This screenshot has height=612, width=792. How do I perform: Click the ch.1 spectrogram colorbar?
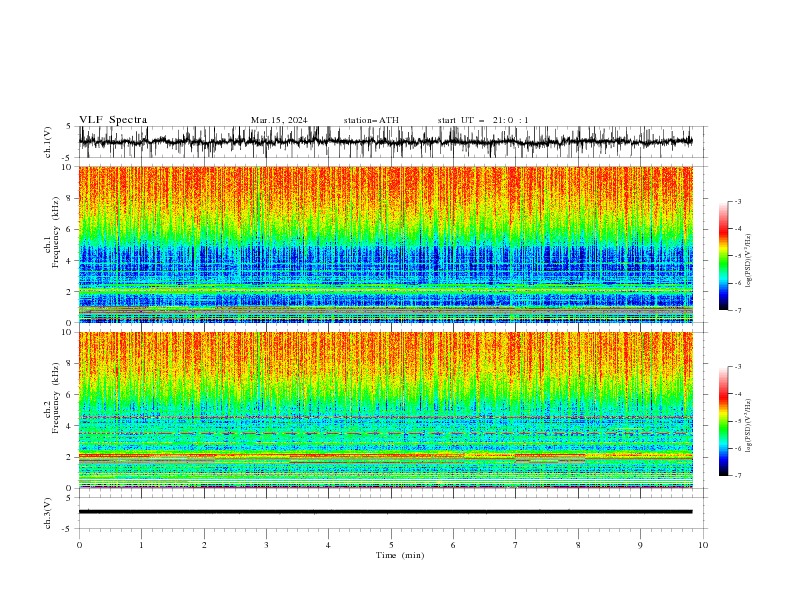coord(724,256)
